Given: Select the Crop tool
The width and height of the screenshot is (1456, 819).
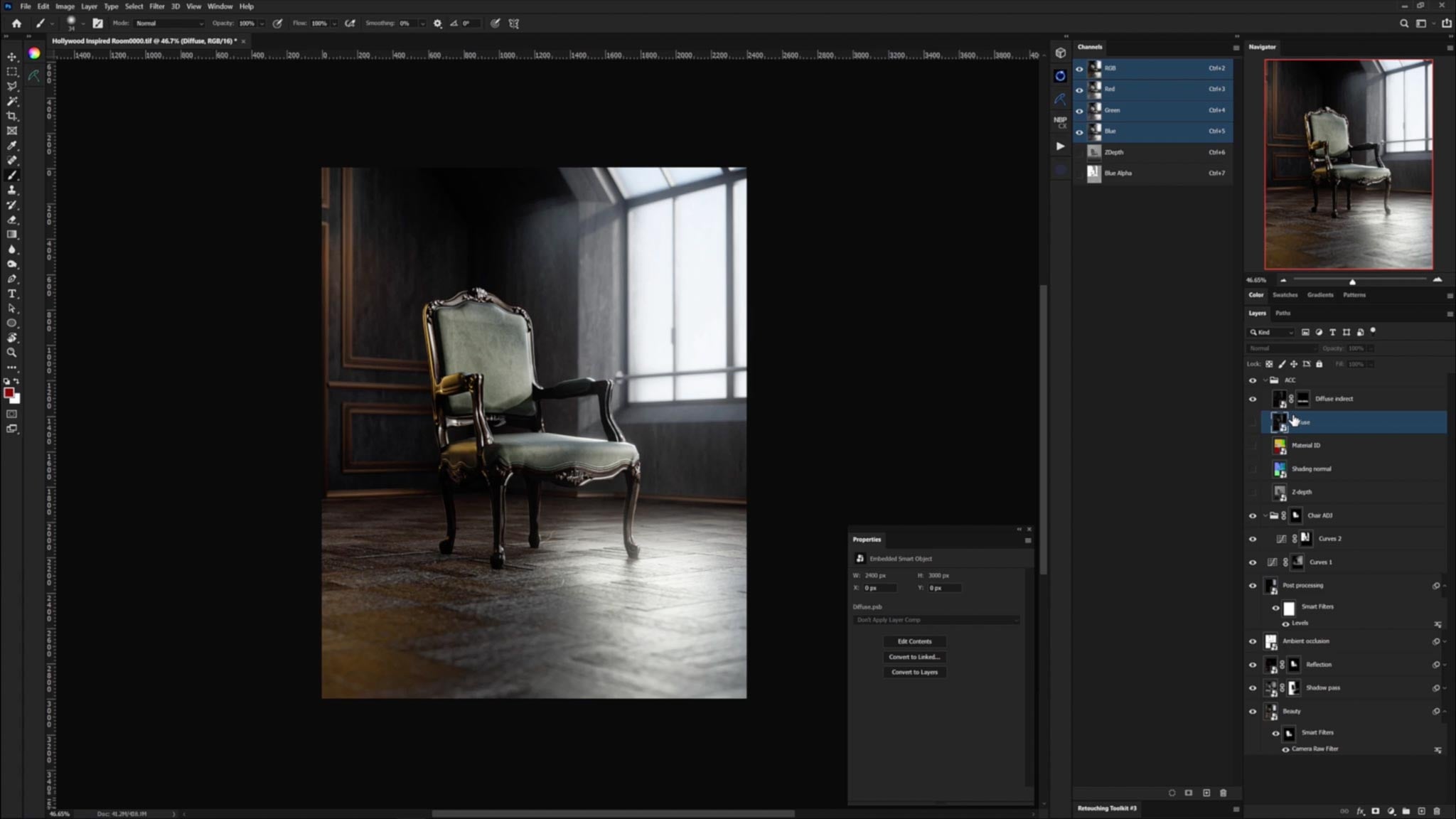Looking at the screenshot, I should coord(11,116).
